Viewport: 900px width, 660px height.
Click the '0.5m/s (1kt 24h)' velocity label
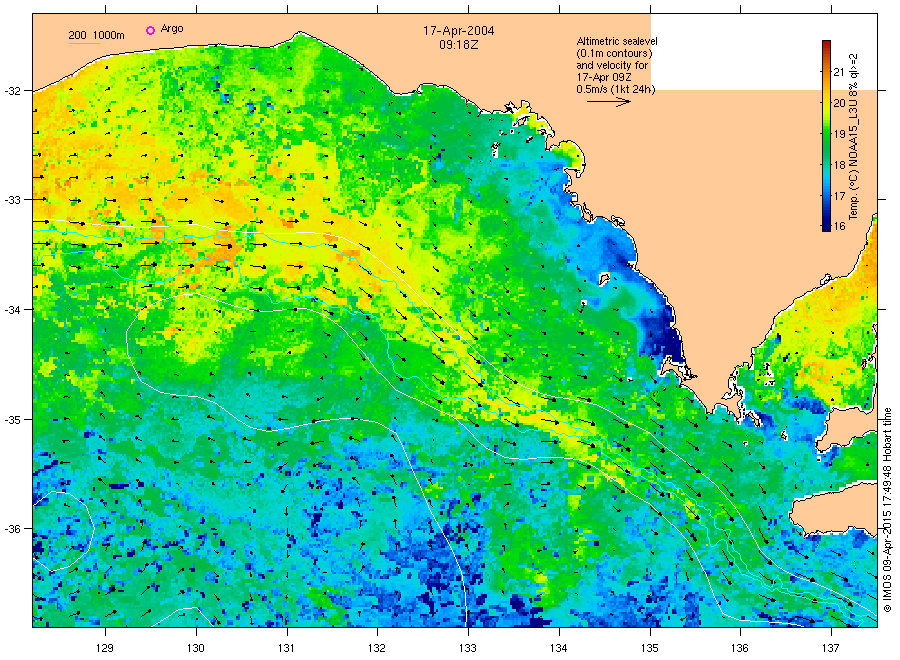tap(615, 89)
